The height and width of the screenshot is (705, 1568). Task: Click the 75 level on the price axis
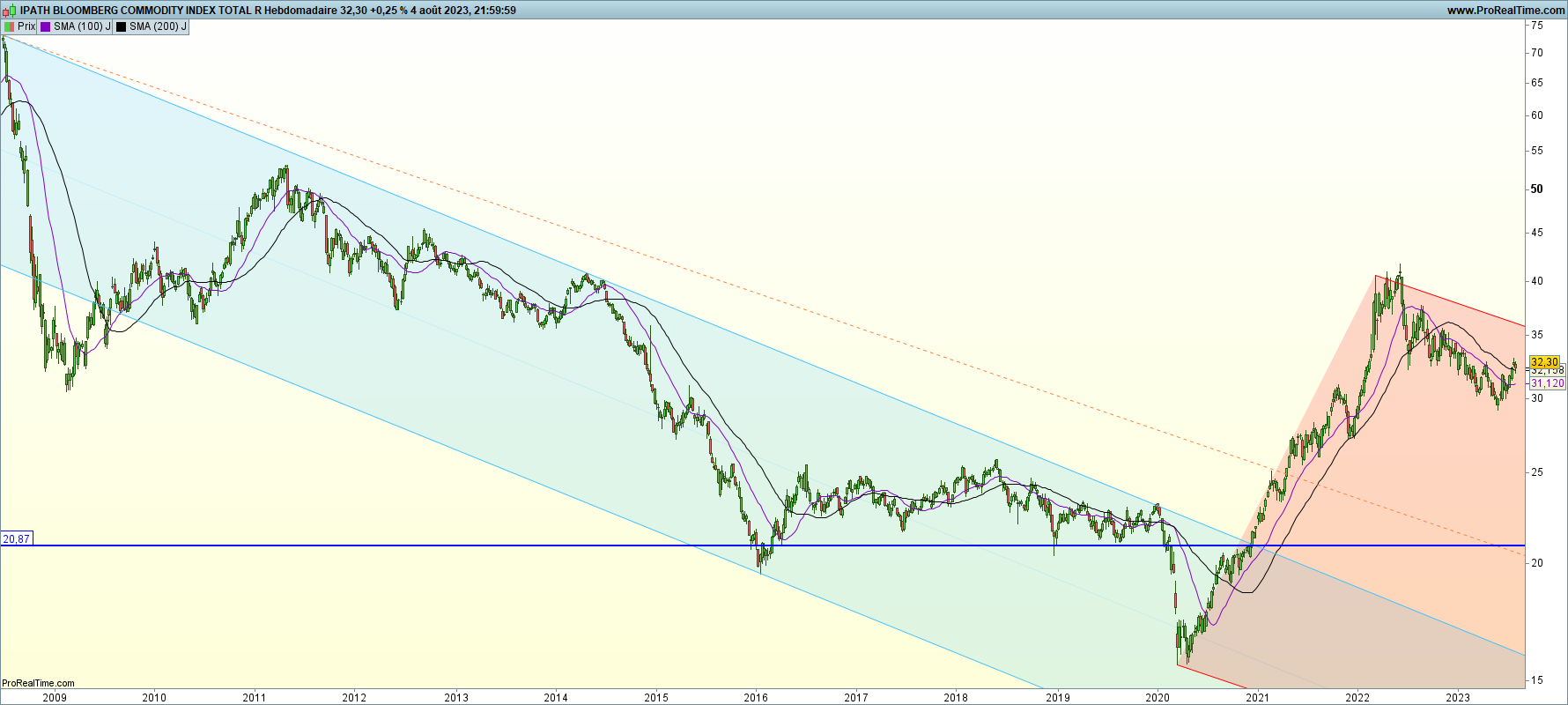coord(1537,26)
